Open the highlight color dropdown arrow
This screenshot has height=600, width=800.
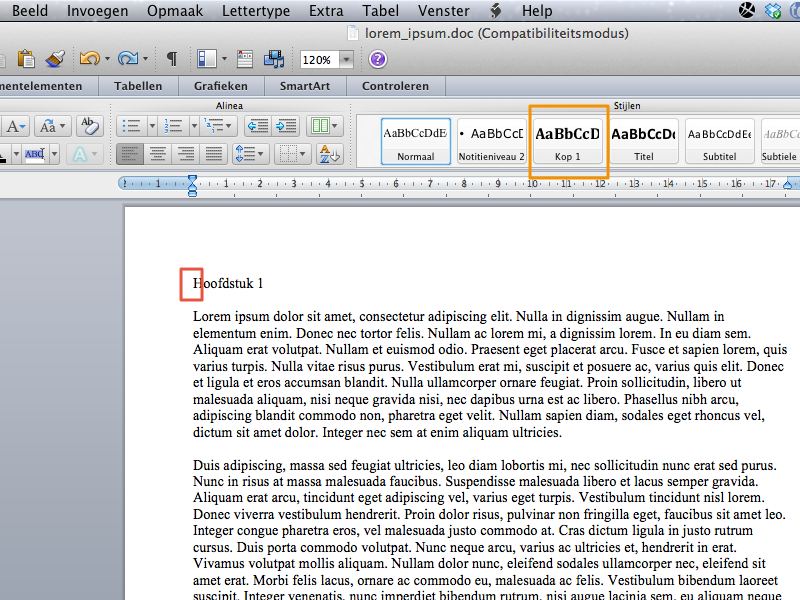pos(54,154)
